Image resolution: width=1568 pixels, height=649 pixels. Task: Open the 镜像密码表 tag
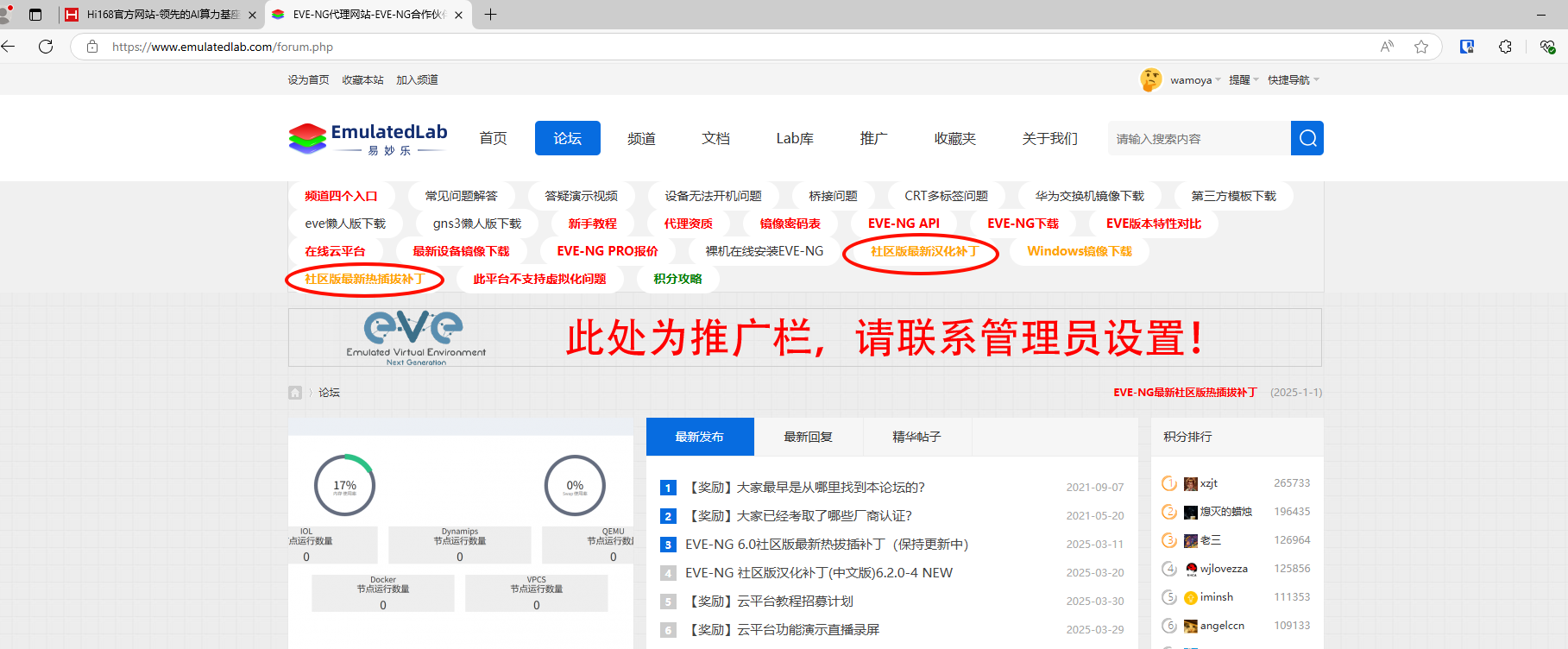(790, 224)
